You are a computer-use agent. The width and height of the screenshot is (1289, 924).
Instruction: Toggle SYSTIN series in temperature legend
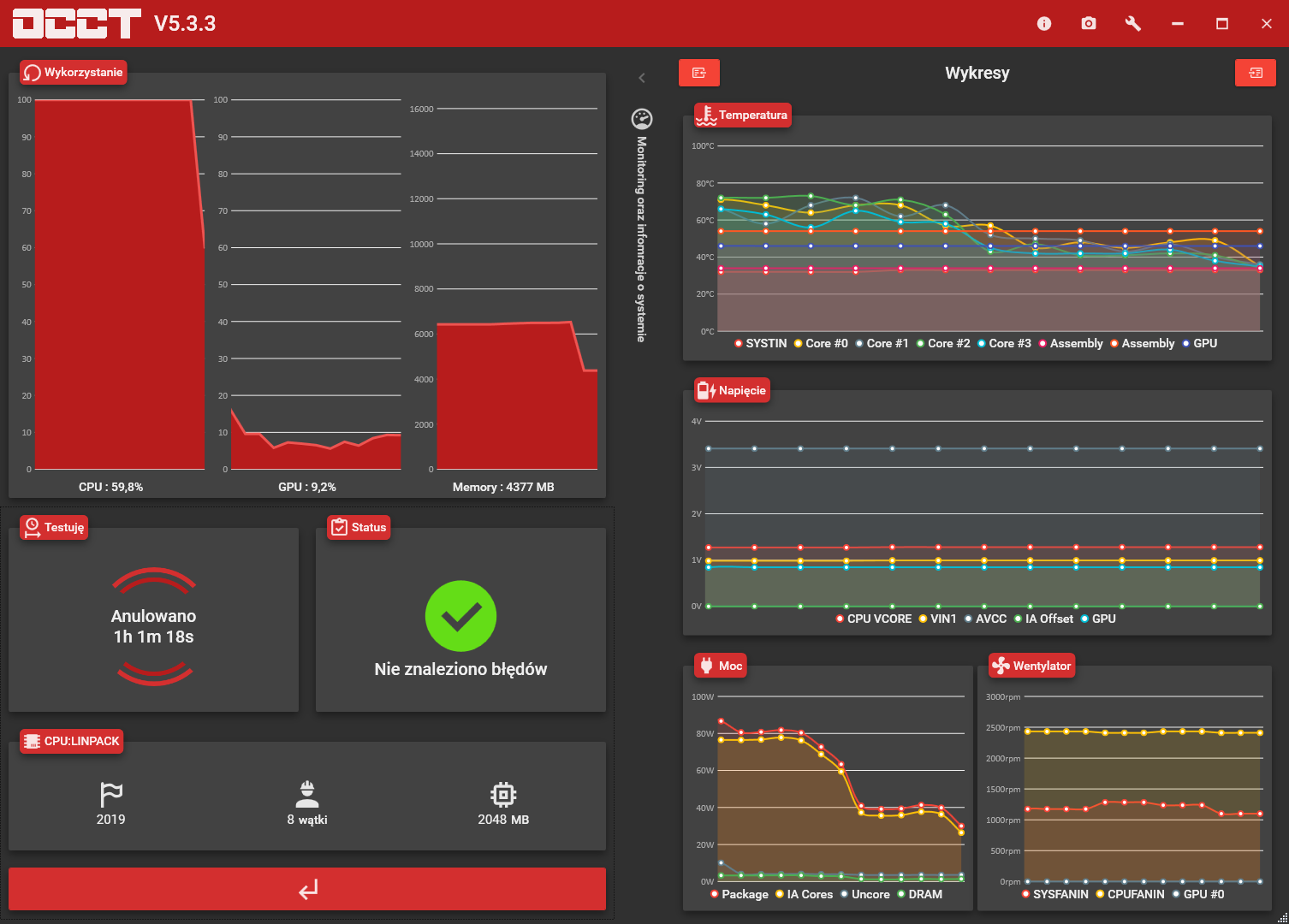coord(760,343)
